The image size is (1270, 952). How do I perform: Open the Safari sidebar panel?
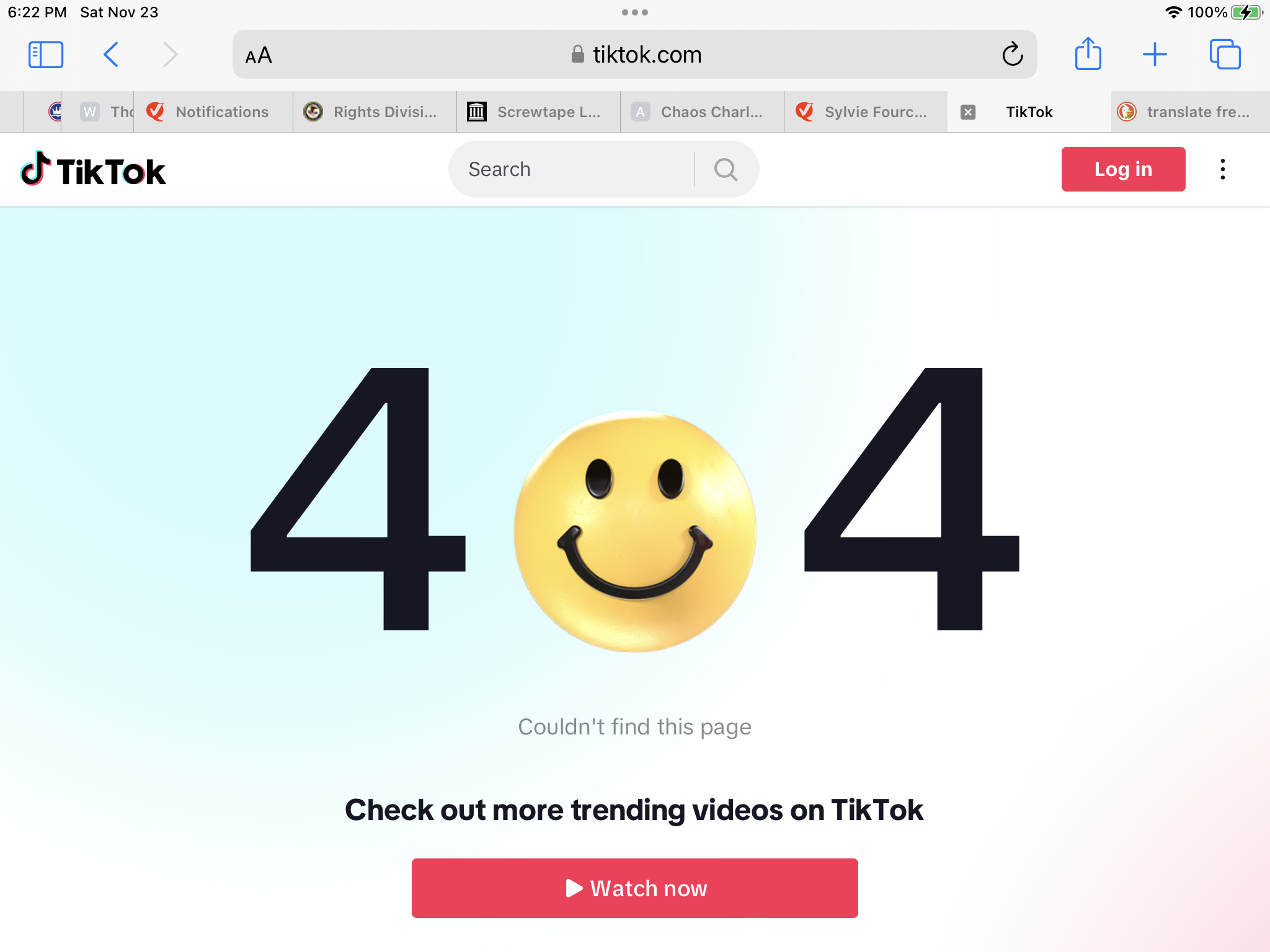[46, 55]
